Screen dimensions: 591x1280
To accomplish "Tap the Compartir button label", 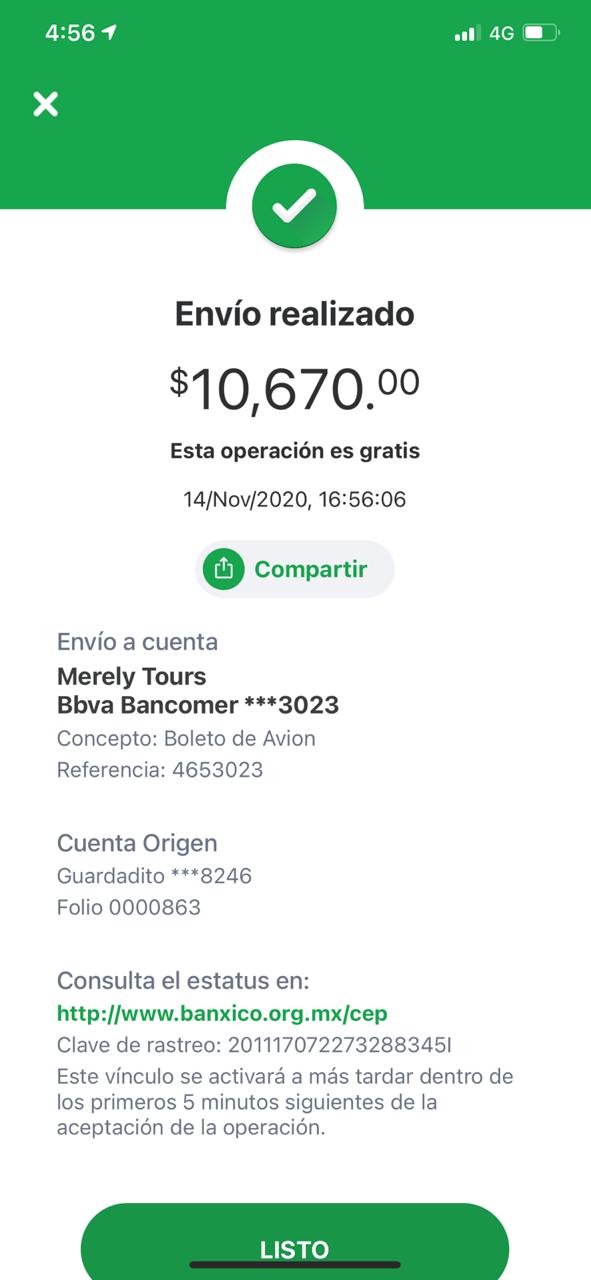I will coord(311,569).
